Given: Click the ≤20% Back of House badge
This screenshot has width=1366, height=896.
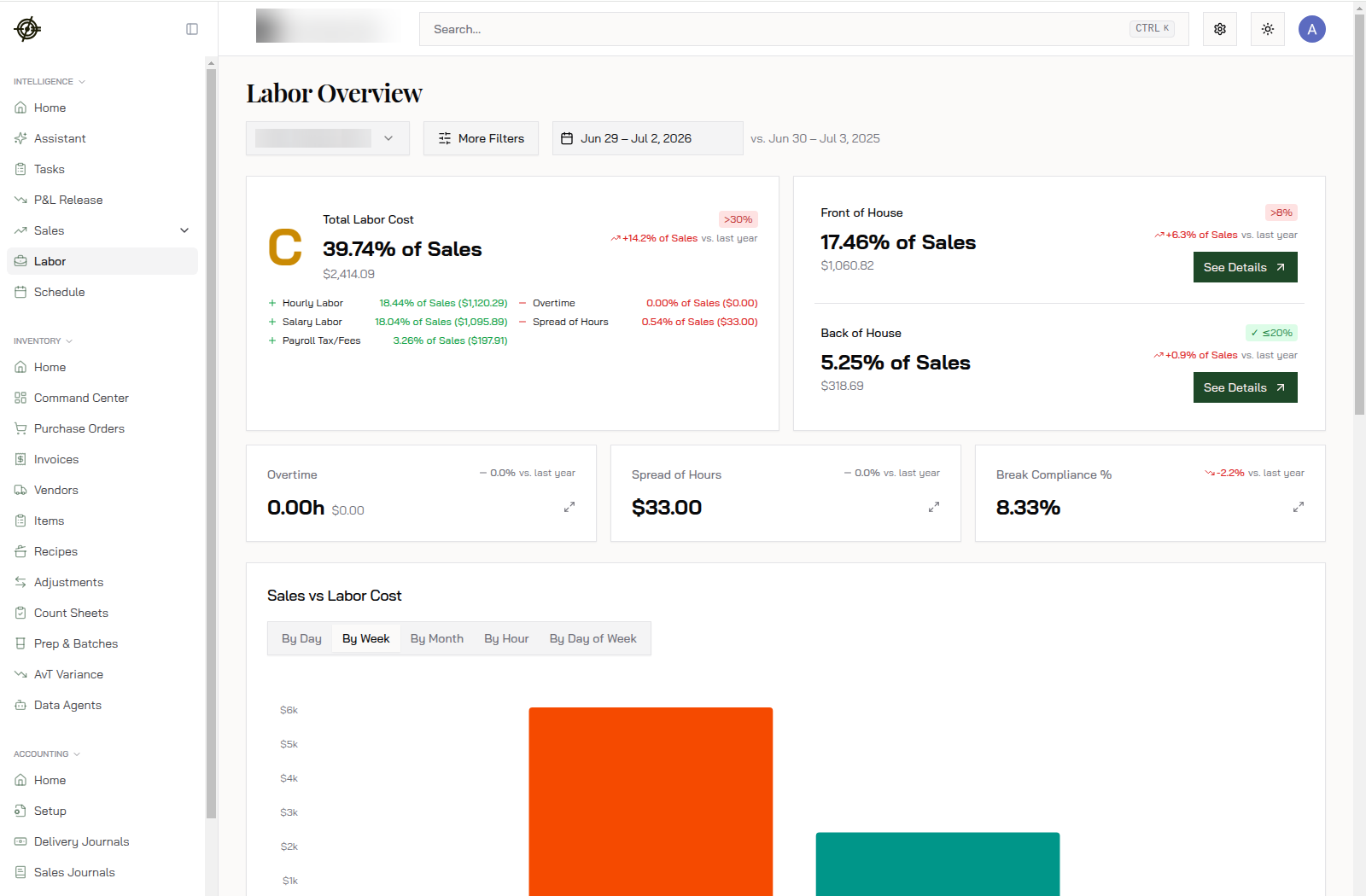Looking at the screenshot, I should [1271, 333].
